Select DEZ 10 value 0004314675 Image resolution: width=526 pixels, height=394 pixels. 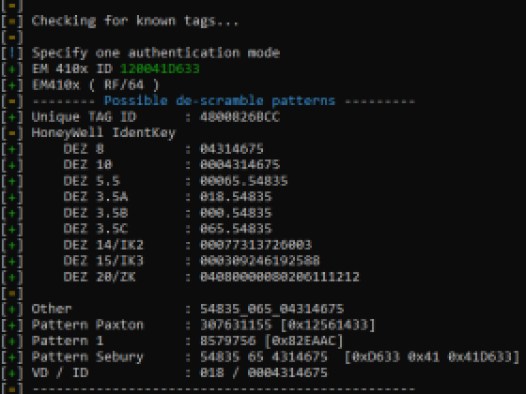point(240,165)
